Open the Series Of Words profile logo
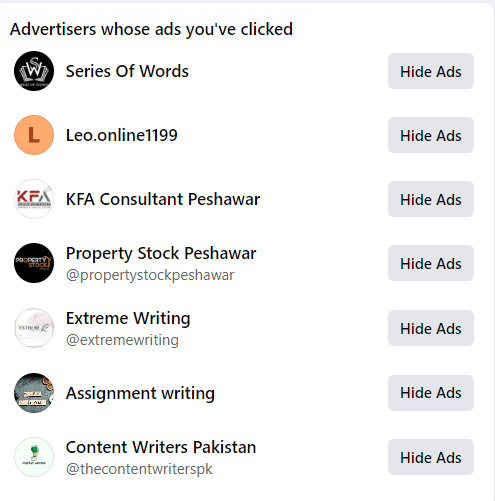The image size is (495, 501). (34, 71)
